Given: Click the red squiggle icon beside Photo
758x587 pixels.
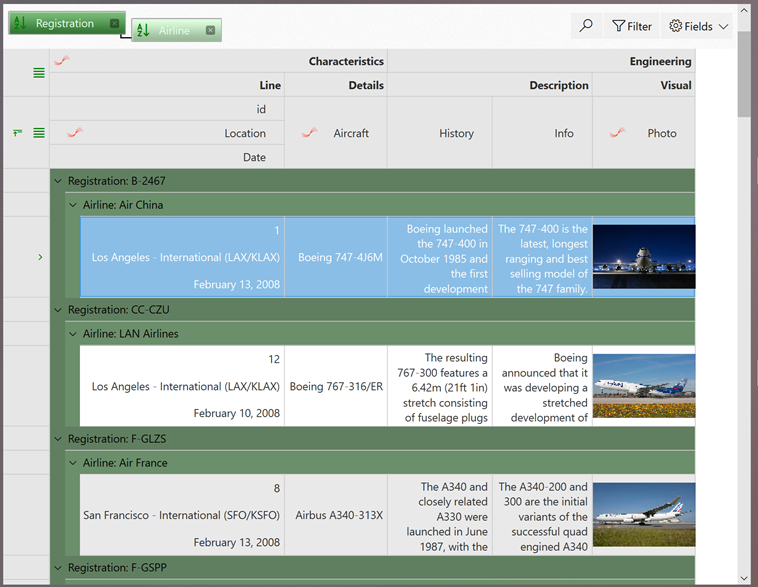Looking at the screenshot, I should tap(617, 132).
